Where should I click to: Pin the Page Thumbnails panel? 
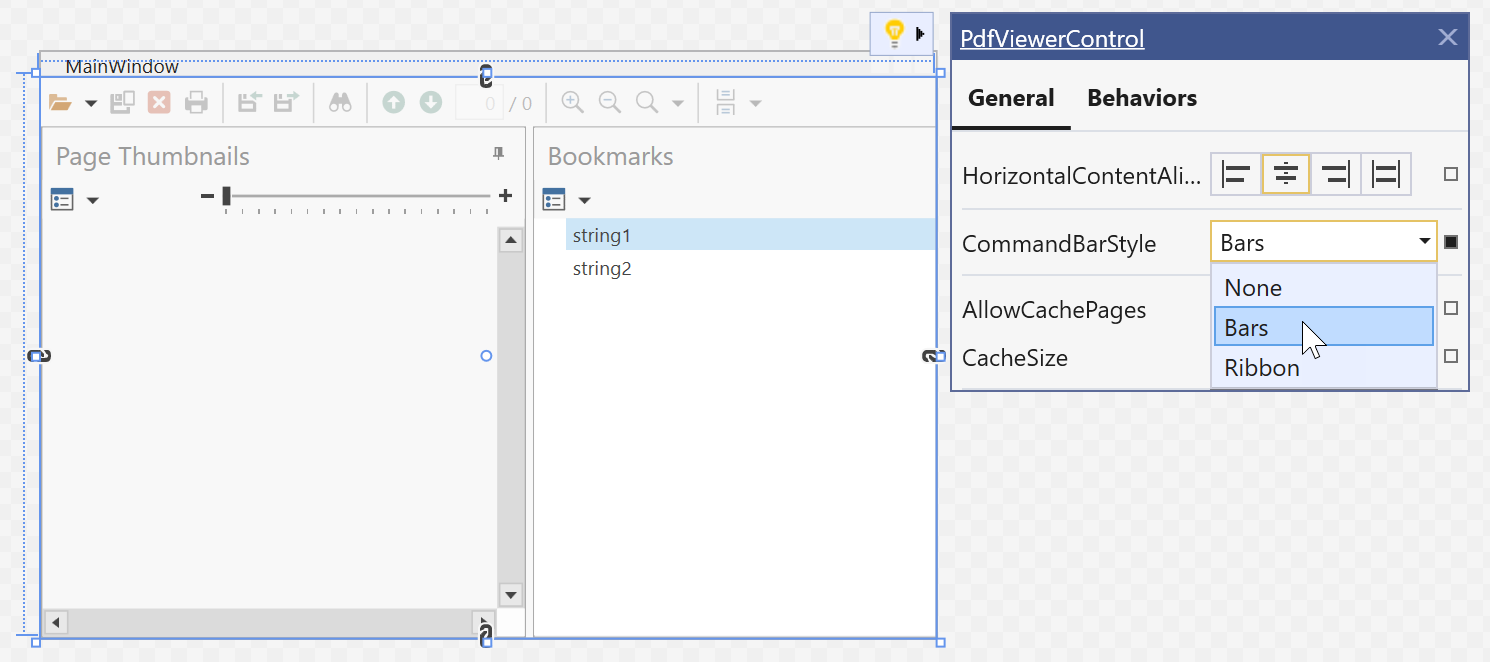point(499,153)
